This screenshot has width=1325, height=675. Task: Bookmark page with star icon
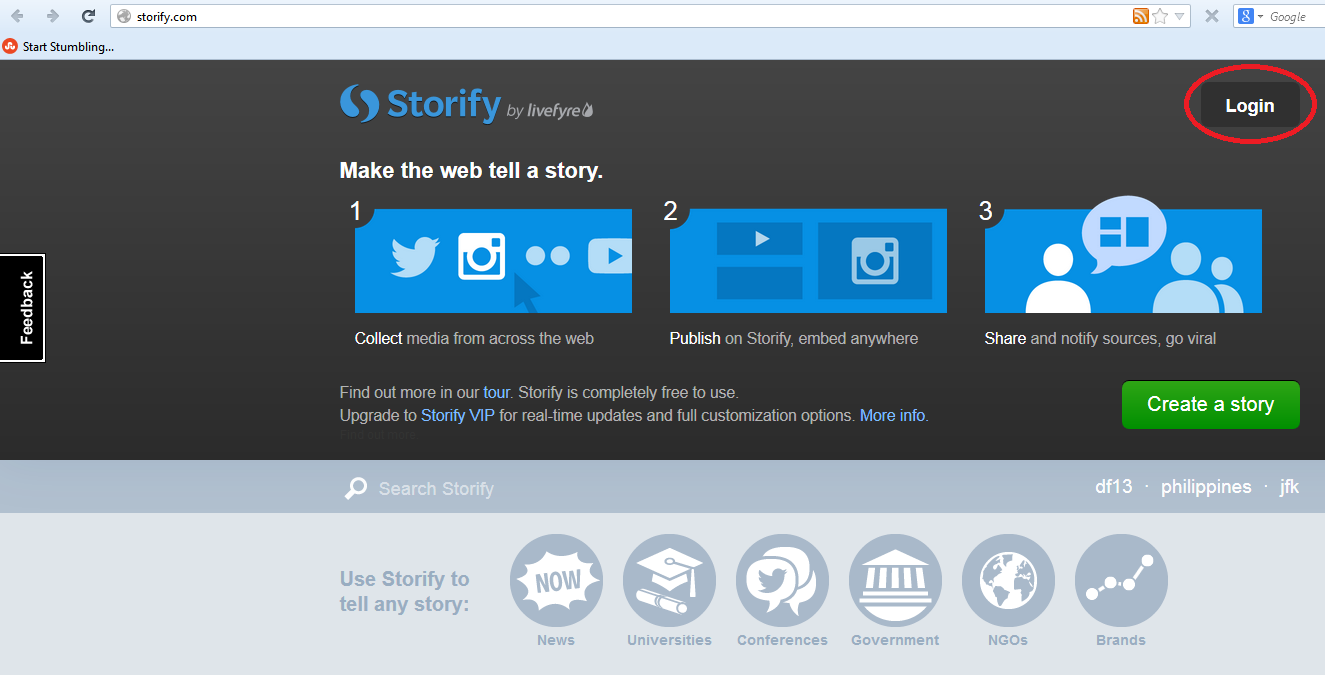coord(1160,16)
